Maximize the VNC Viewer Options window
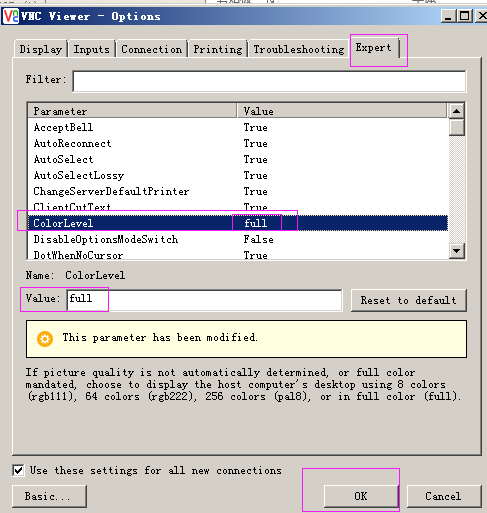Image resolution: width=487 pixels, height=513 pixels. click(x=464, y=16)
